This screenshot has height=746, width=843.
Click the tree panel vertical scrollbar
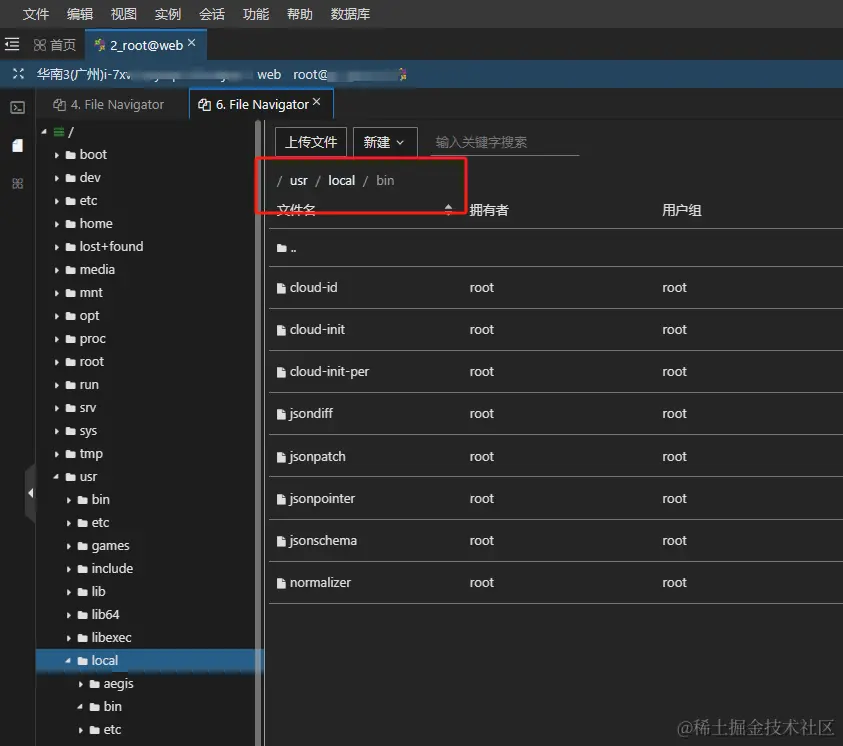[258, 433]
